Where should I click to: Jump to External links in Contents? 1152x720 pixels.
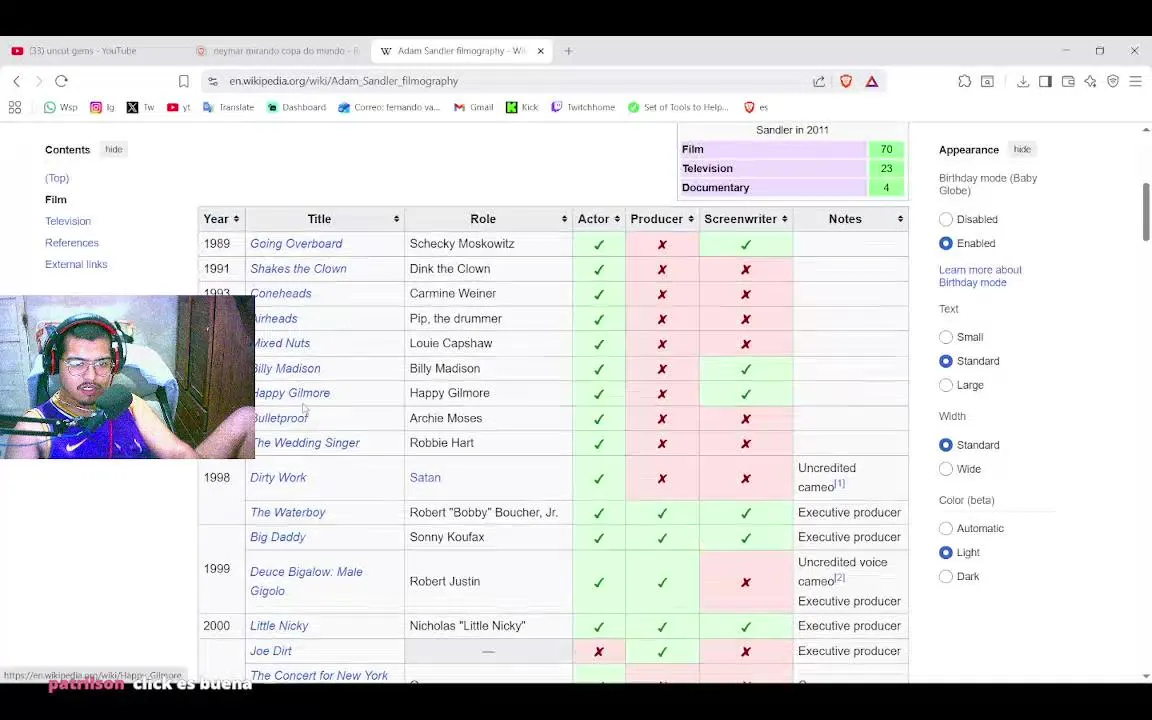(x=76, y=264)
